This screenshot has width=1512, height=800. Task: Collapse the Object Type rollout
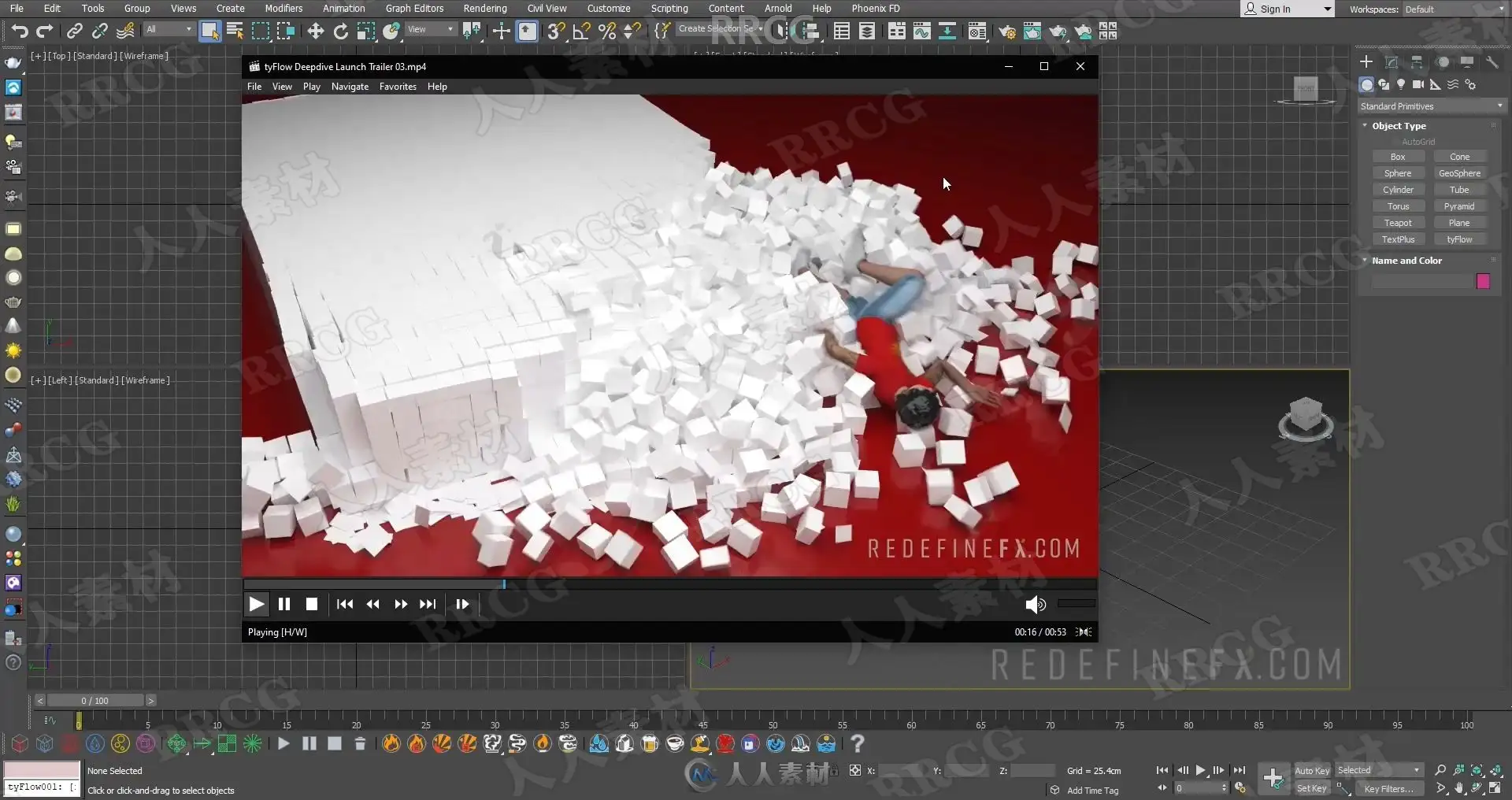tap(1399, 126)
